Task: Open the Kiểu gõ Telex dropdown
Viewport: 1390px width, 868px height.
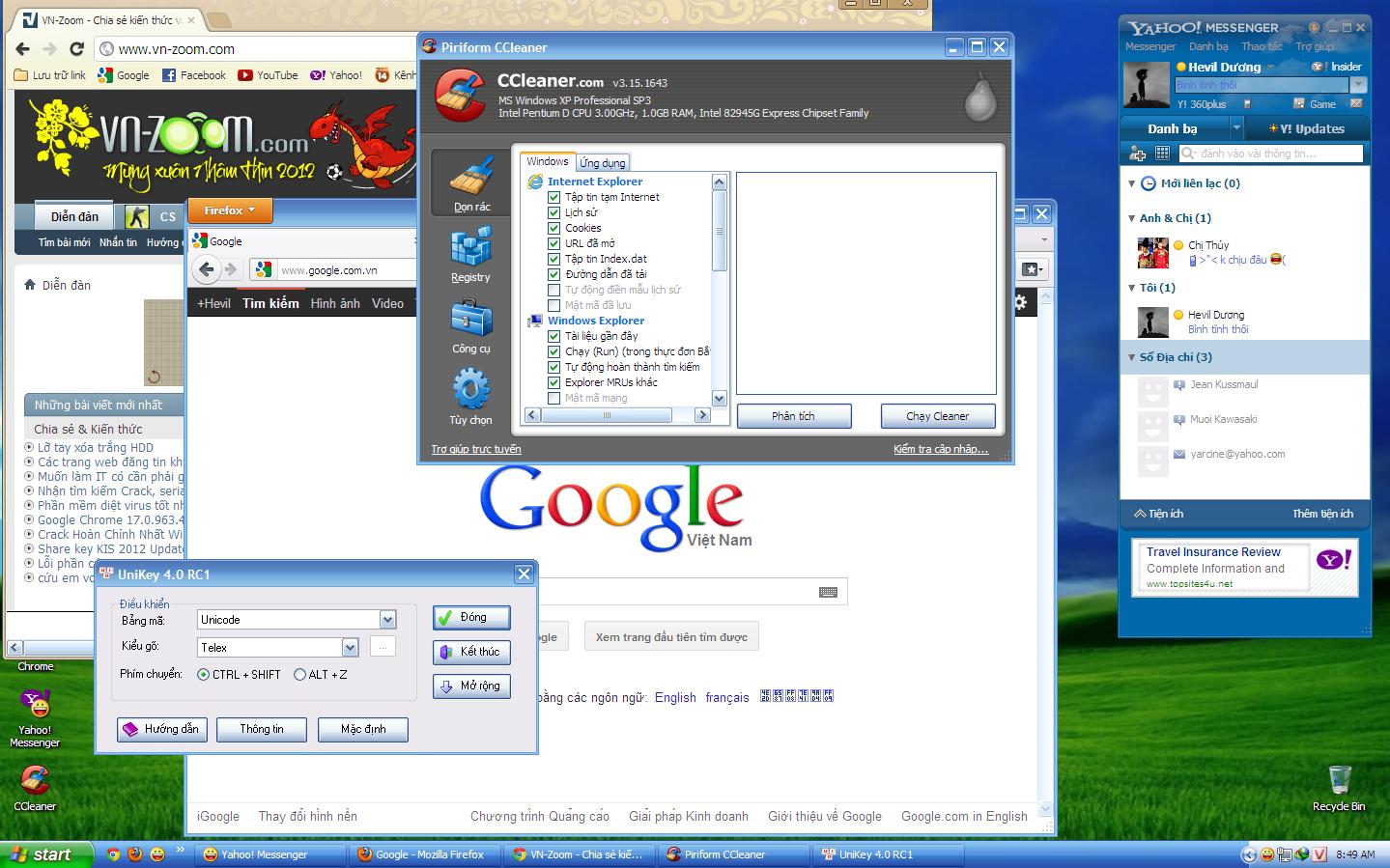Action: 350,648
